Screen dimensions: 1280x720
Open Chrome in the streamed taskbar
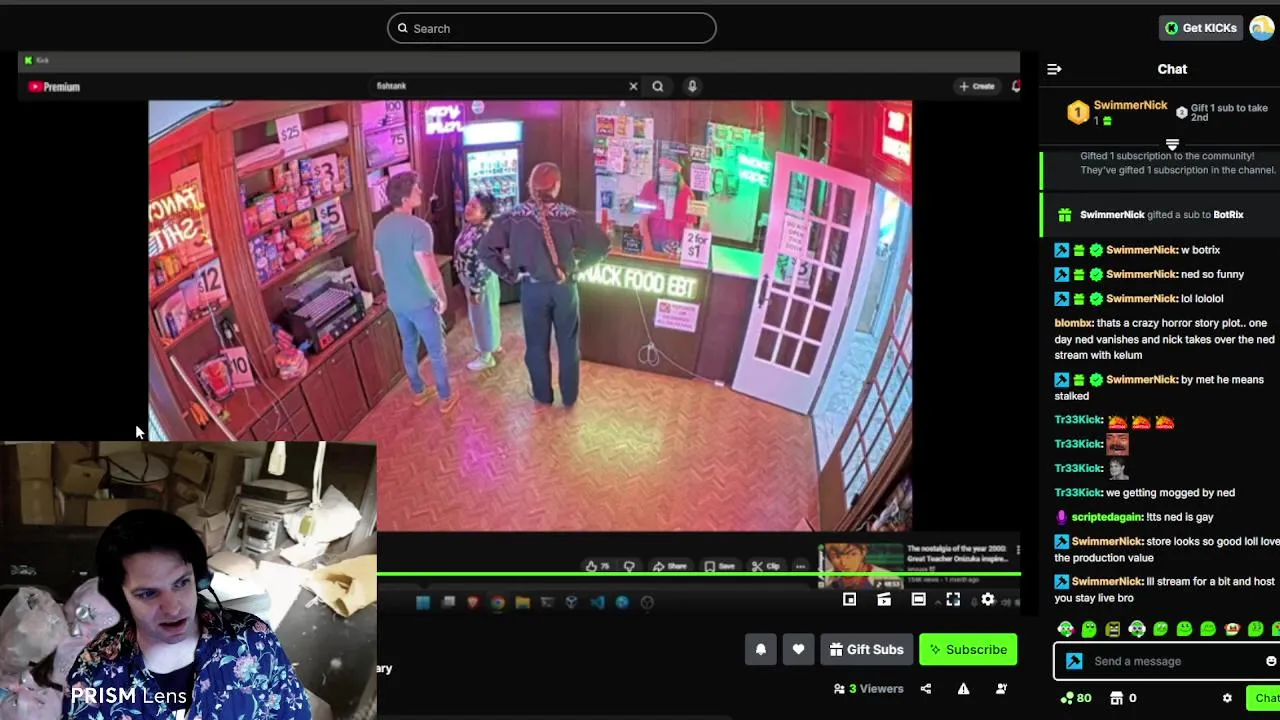497,602
